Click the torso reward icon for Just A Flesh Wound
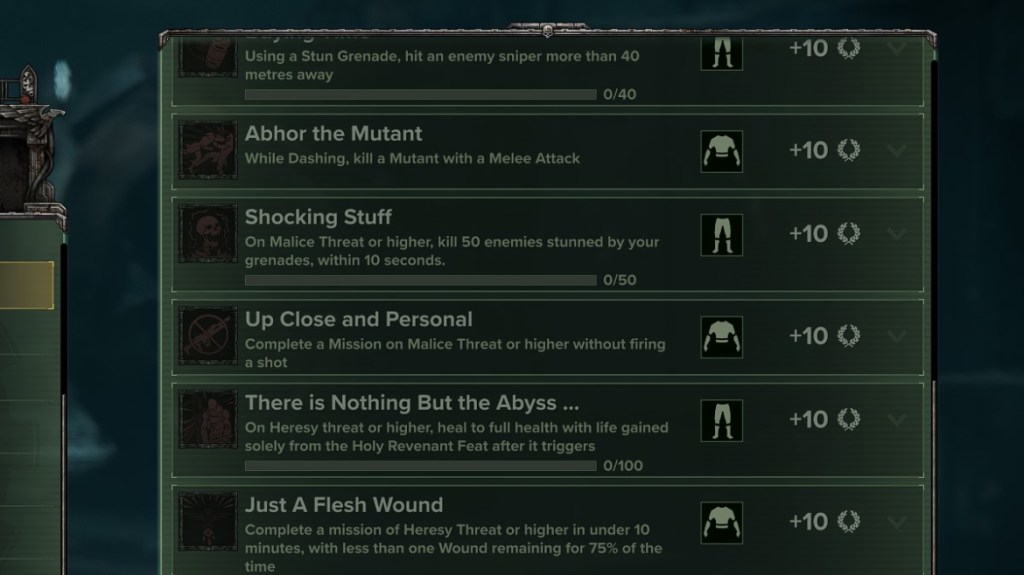Screen dimensions: 1024x575 pyautogui.click(x=721, y=521)
